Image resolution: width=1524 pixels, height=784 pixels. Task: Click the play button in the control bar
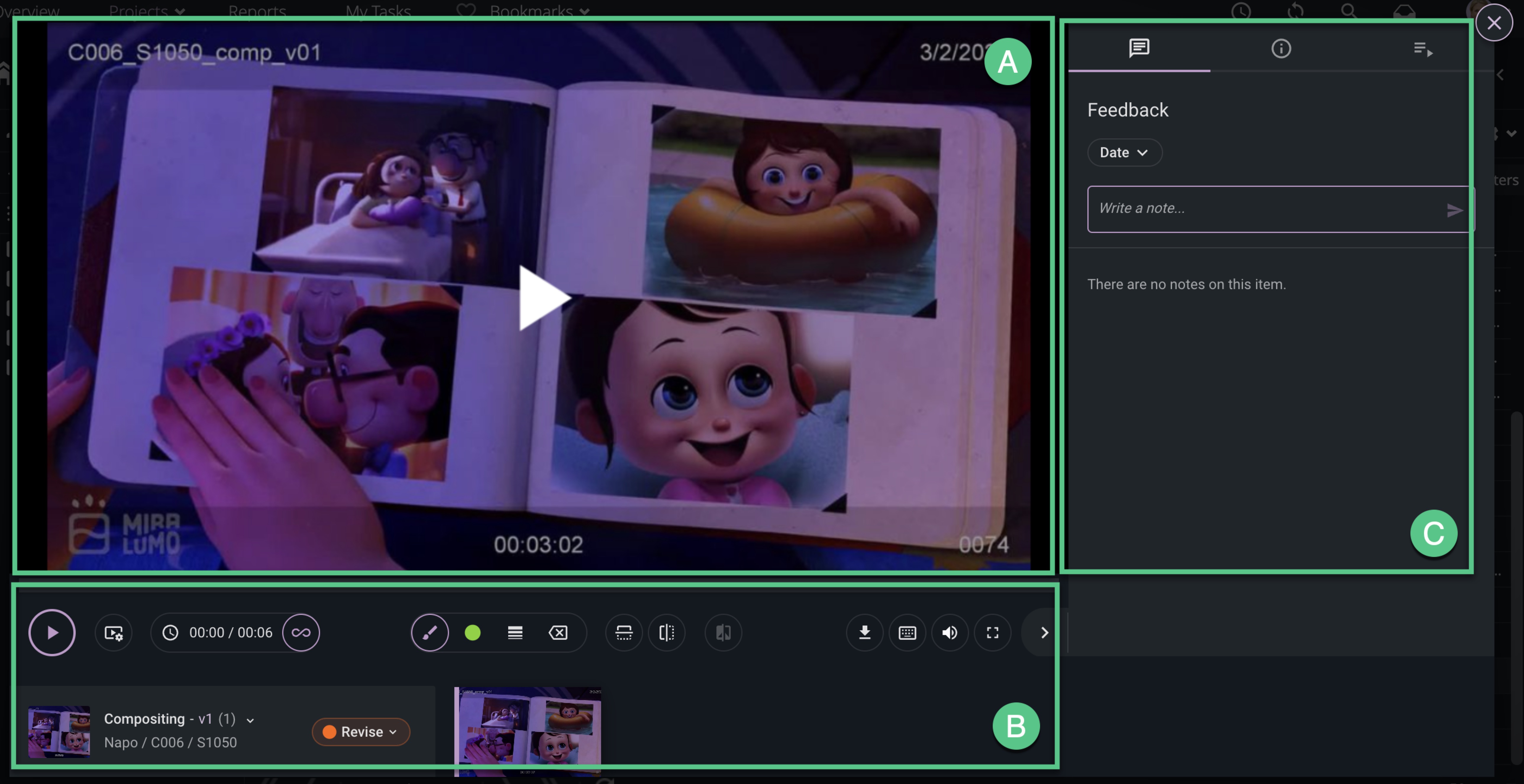52,633
